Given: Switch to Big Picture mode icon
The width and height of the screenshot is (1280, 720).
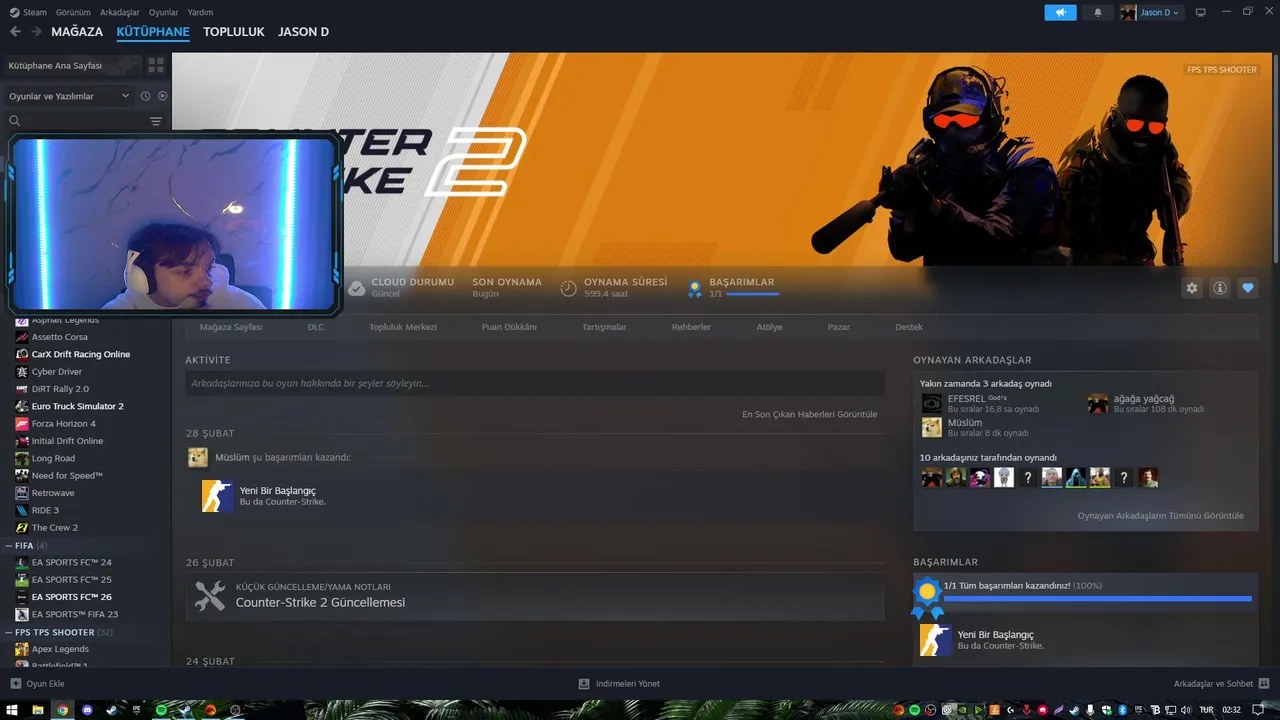Looking at the screenshot, I should pyautogui.click(x=1200, y=12).
